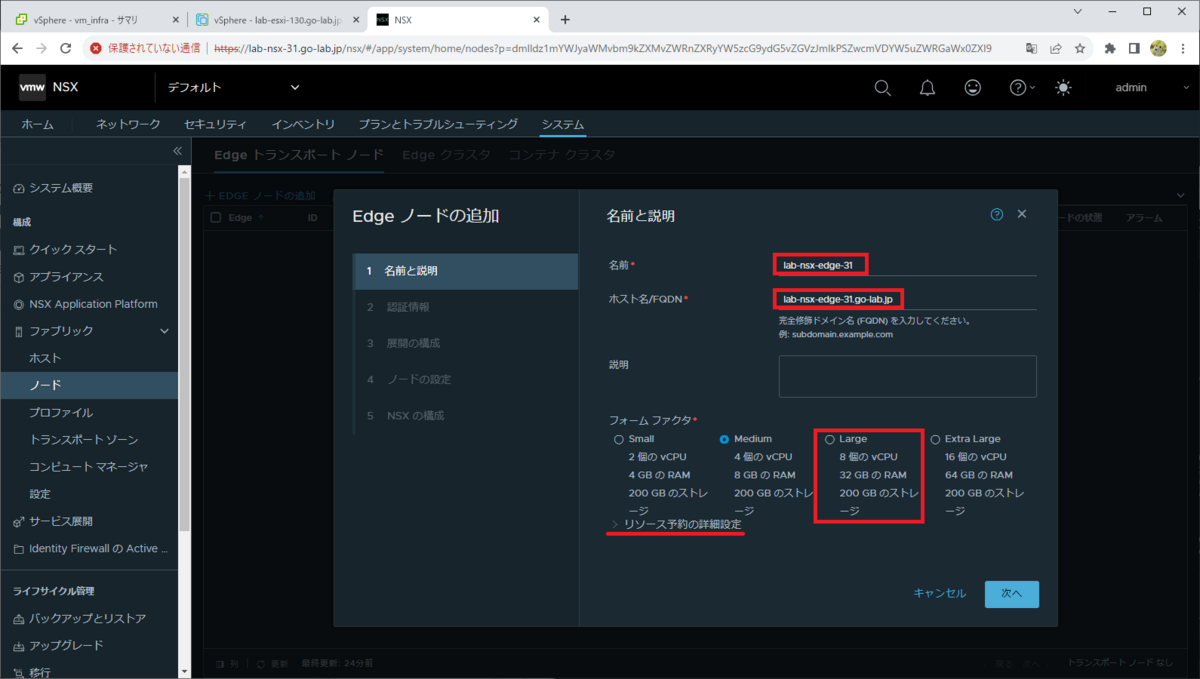Open the ホーム tab
This screenshot has width=1200, height=679.
(x=37, y=124)
